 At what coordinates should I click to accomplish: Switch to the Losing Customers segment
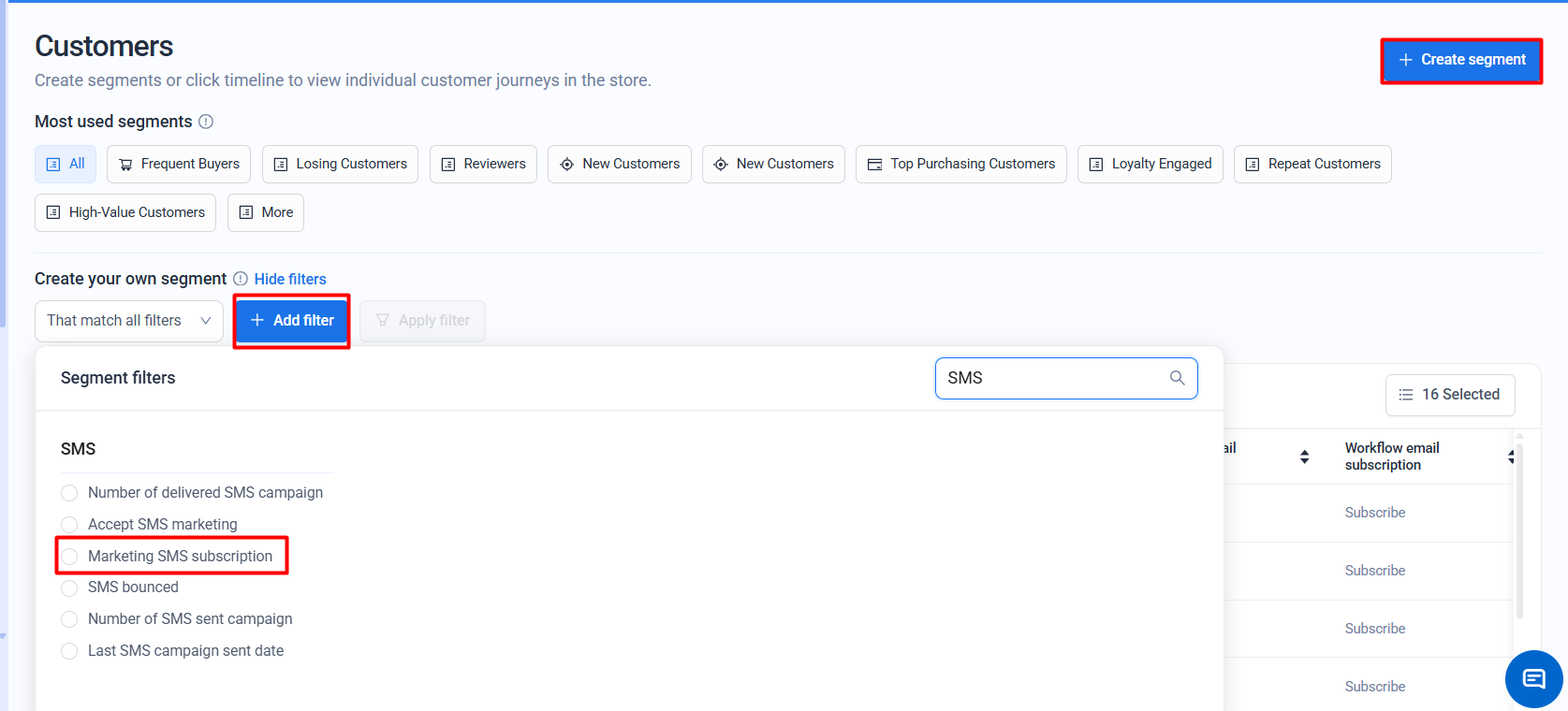[x=340, y=164]
